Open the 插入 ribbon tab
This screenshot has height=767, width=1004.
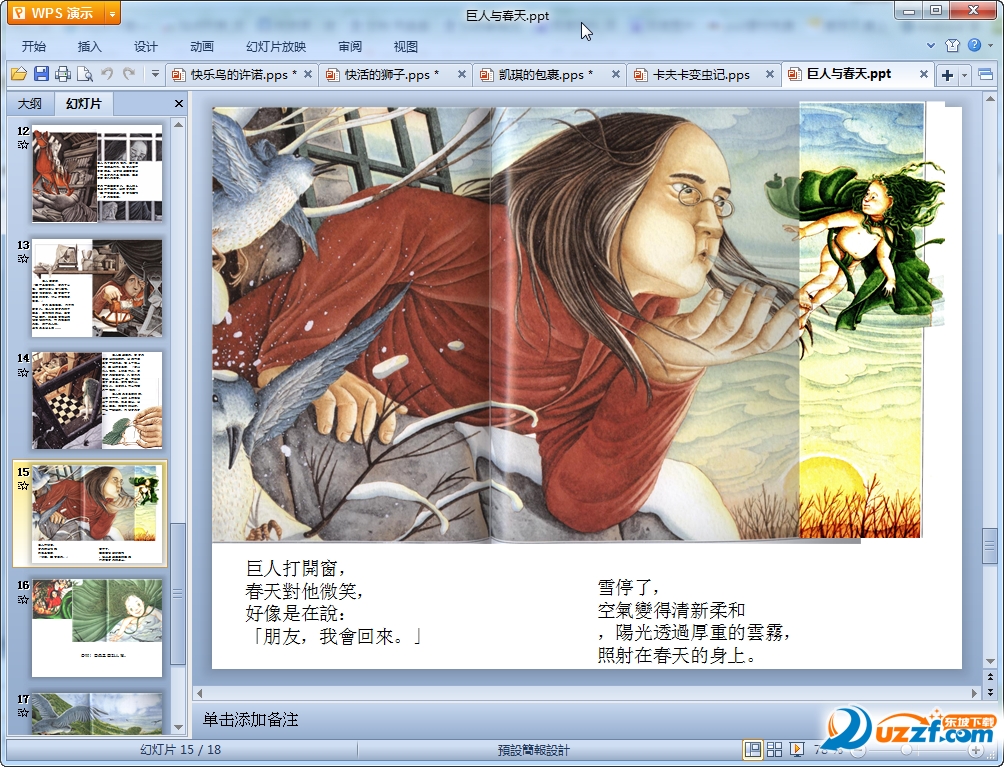tap(89, 47)
